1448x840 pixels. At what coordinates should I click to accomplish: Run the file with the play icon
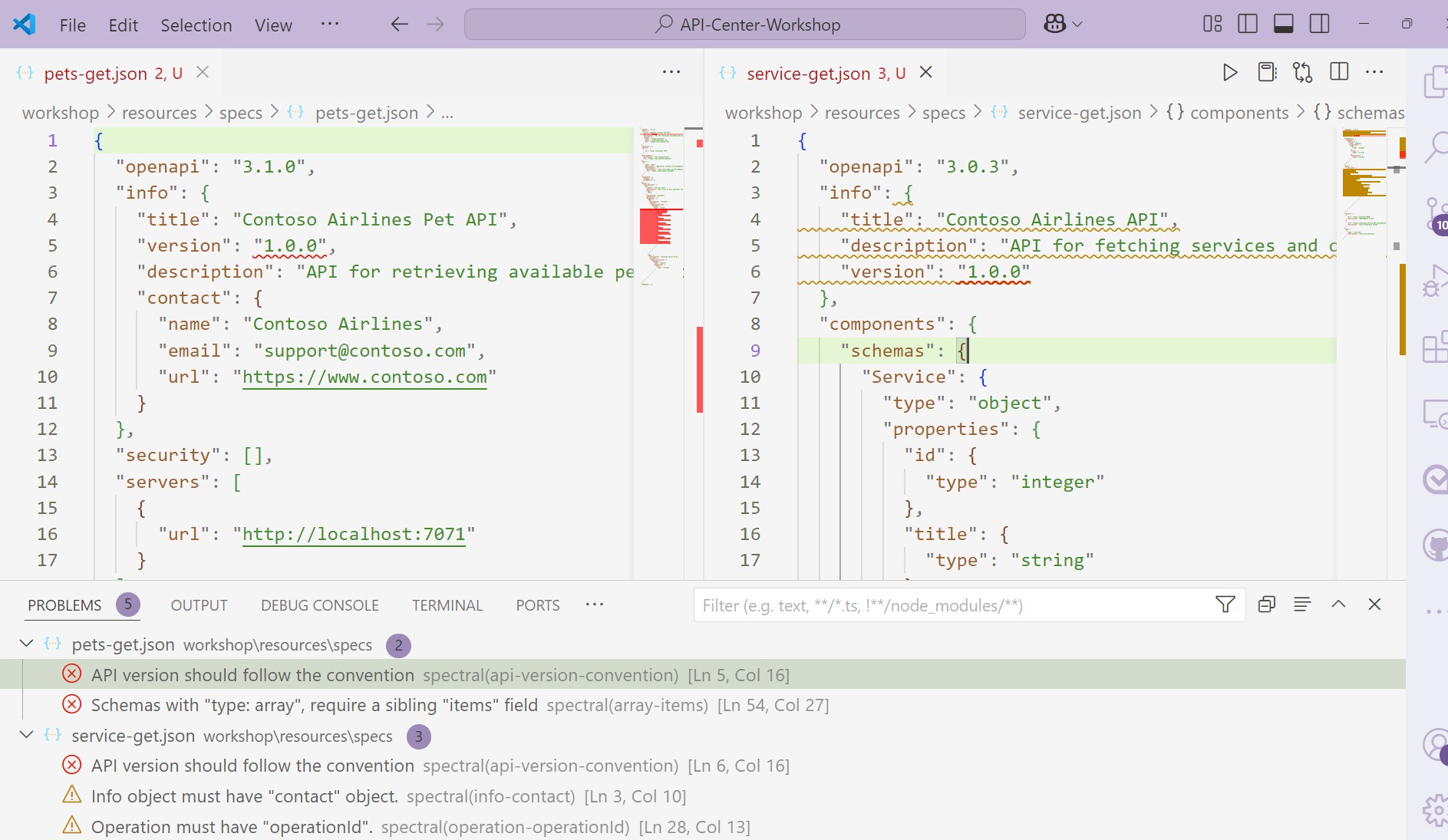[1230, 72]
